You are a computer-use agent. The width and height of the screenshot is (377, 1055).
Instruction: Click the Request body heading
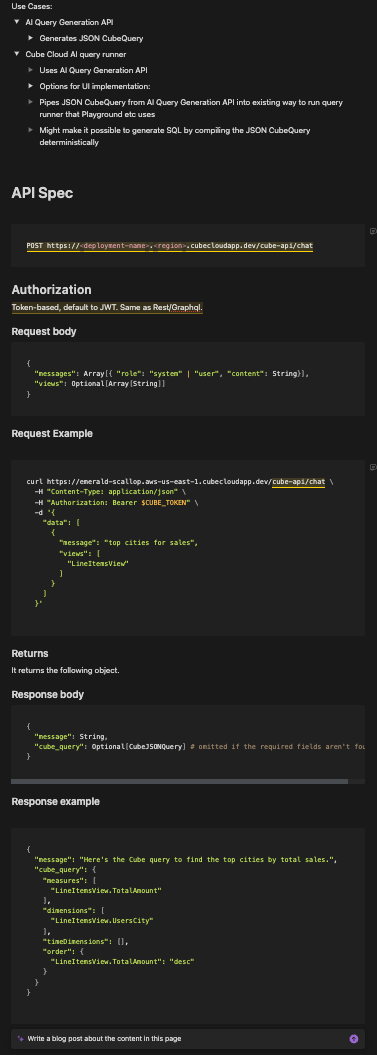coord(44,331)
